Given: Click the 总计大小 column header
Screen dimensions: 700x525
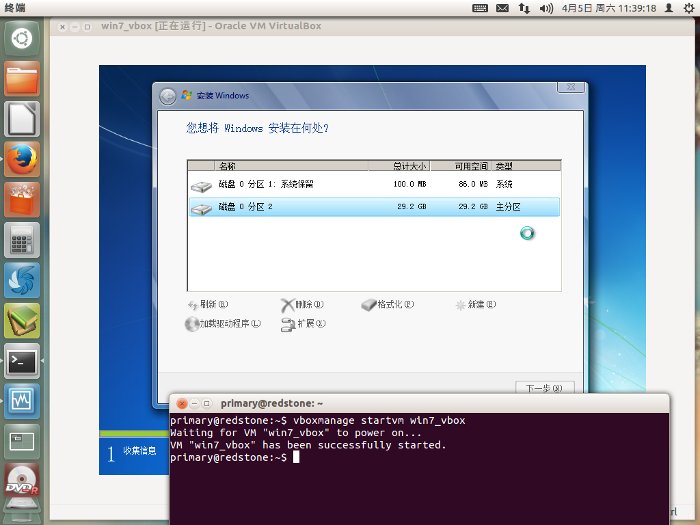Looking at the screenshot, I should (399, 166).
